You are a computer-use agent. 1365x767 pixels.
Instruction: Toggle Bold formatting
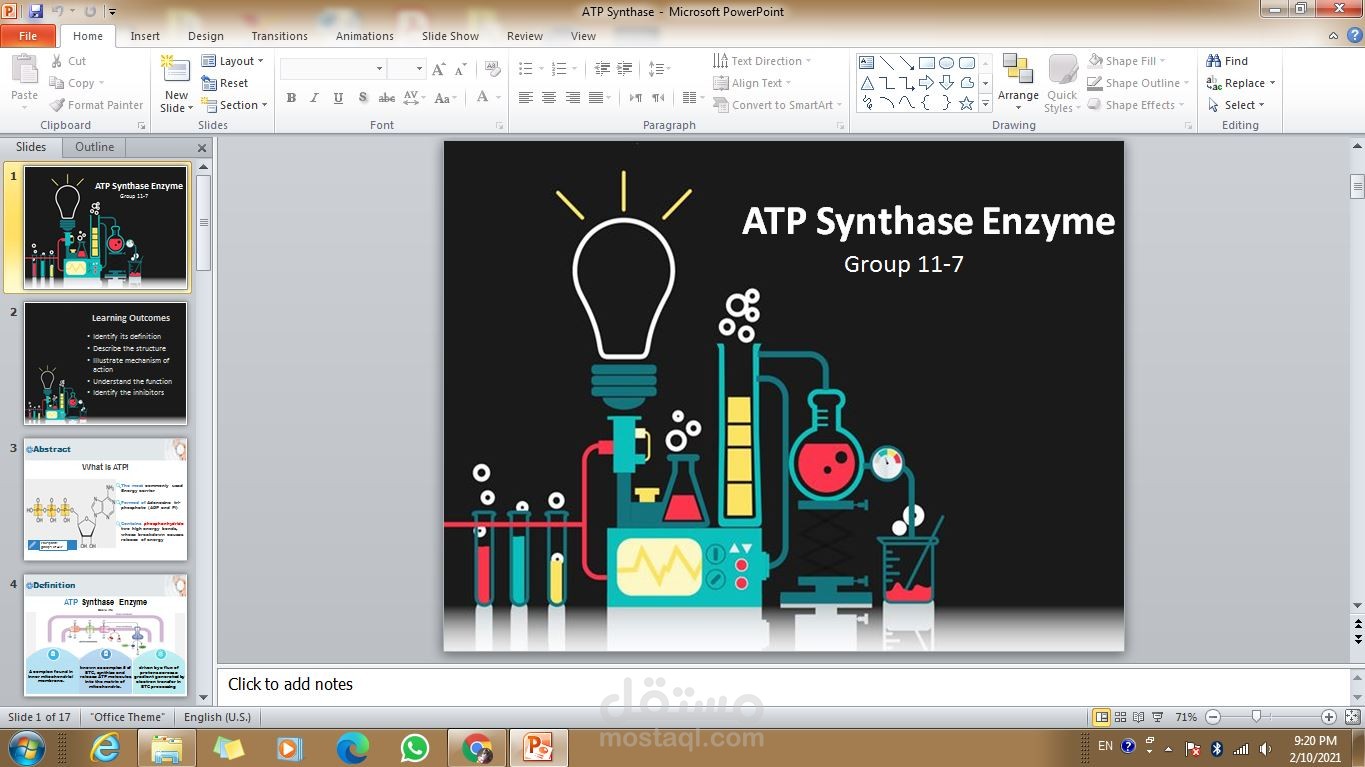coord(291,98)
